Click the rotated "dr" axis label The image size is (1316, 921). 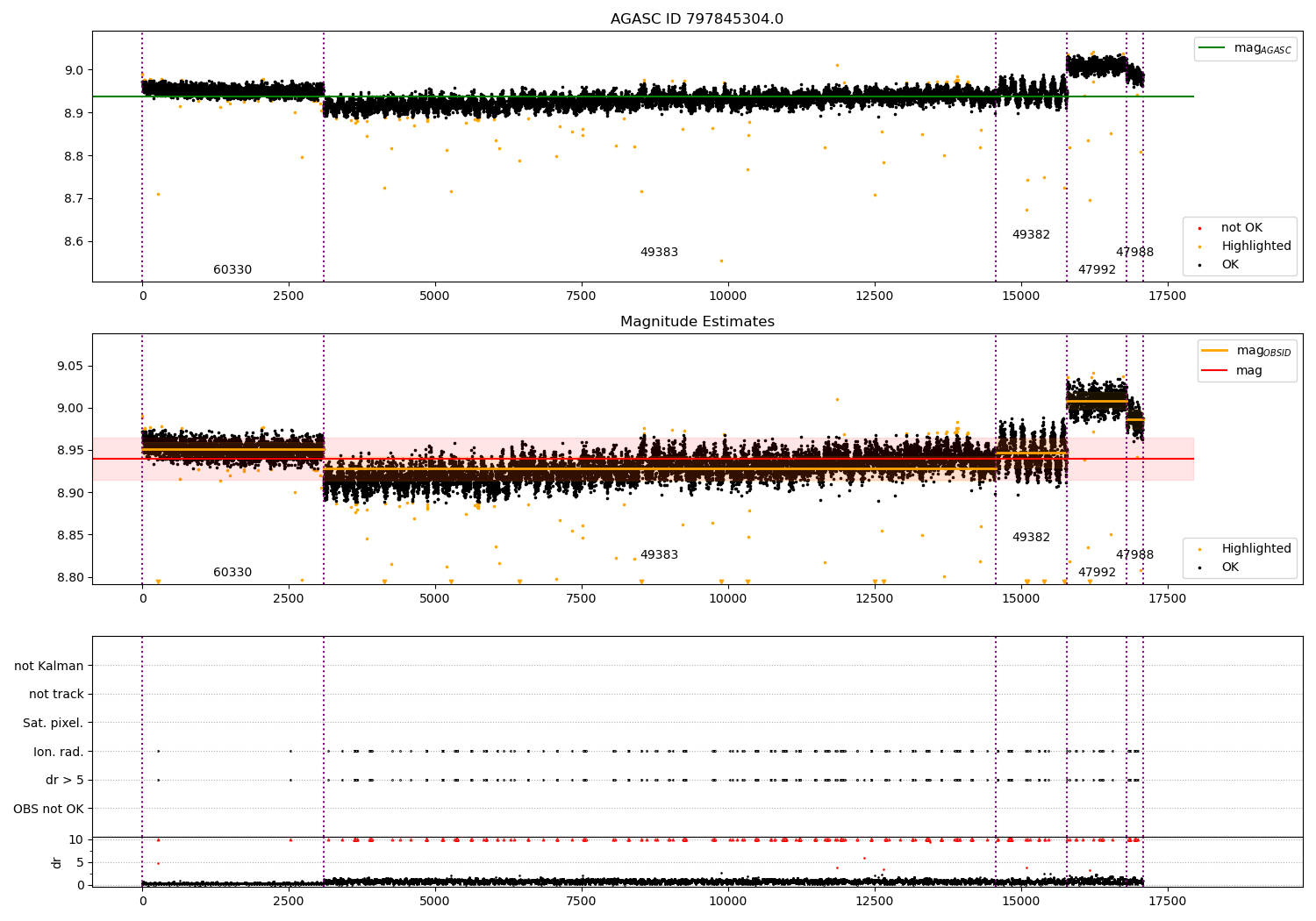point(57,862)
